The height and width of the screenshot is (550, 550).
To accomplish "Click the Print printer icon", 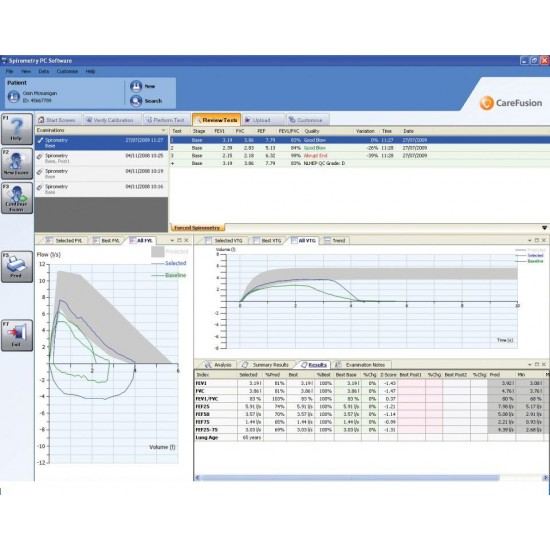I will (16, 267).
